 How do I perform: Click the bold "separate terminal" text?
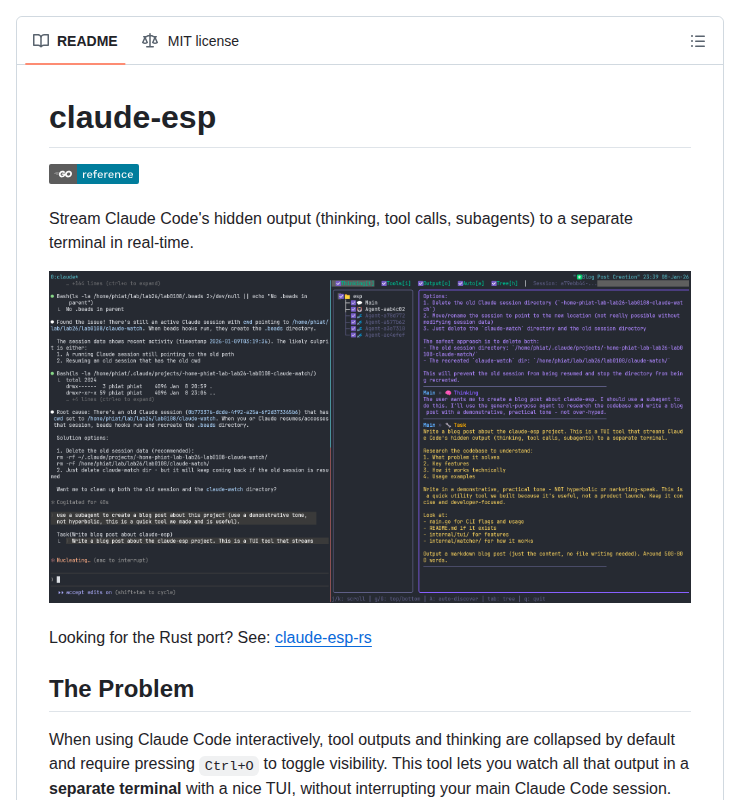(115, 788)
